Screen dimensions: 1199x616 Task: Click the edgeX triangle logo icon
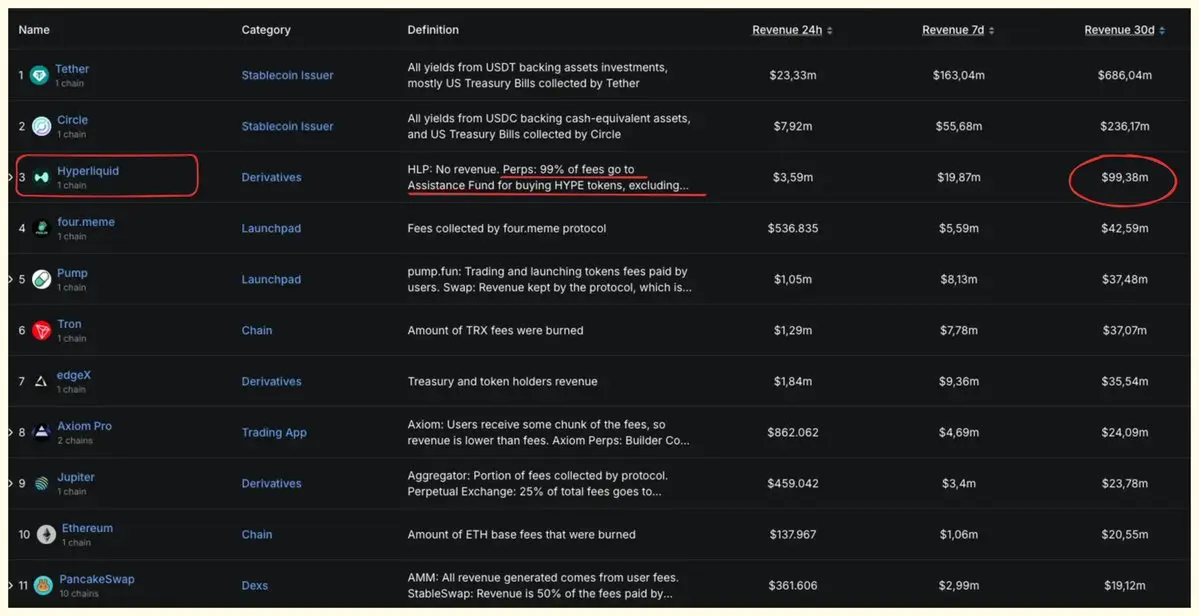pyautogui.click(x=41, y=381)
